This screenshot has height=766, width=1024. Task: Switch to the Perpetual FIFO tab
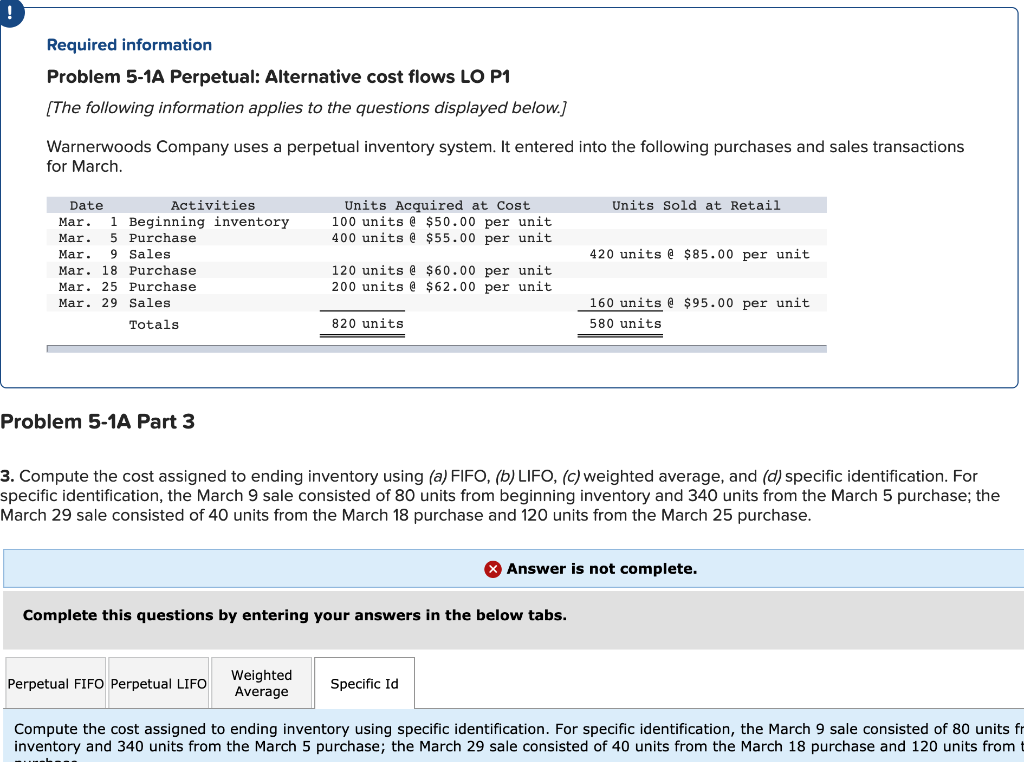pyautogui.click(x=55, y=683)
